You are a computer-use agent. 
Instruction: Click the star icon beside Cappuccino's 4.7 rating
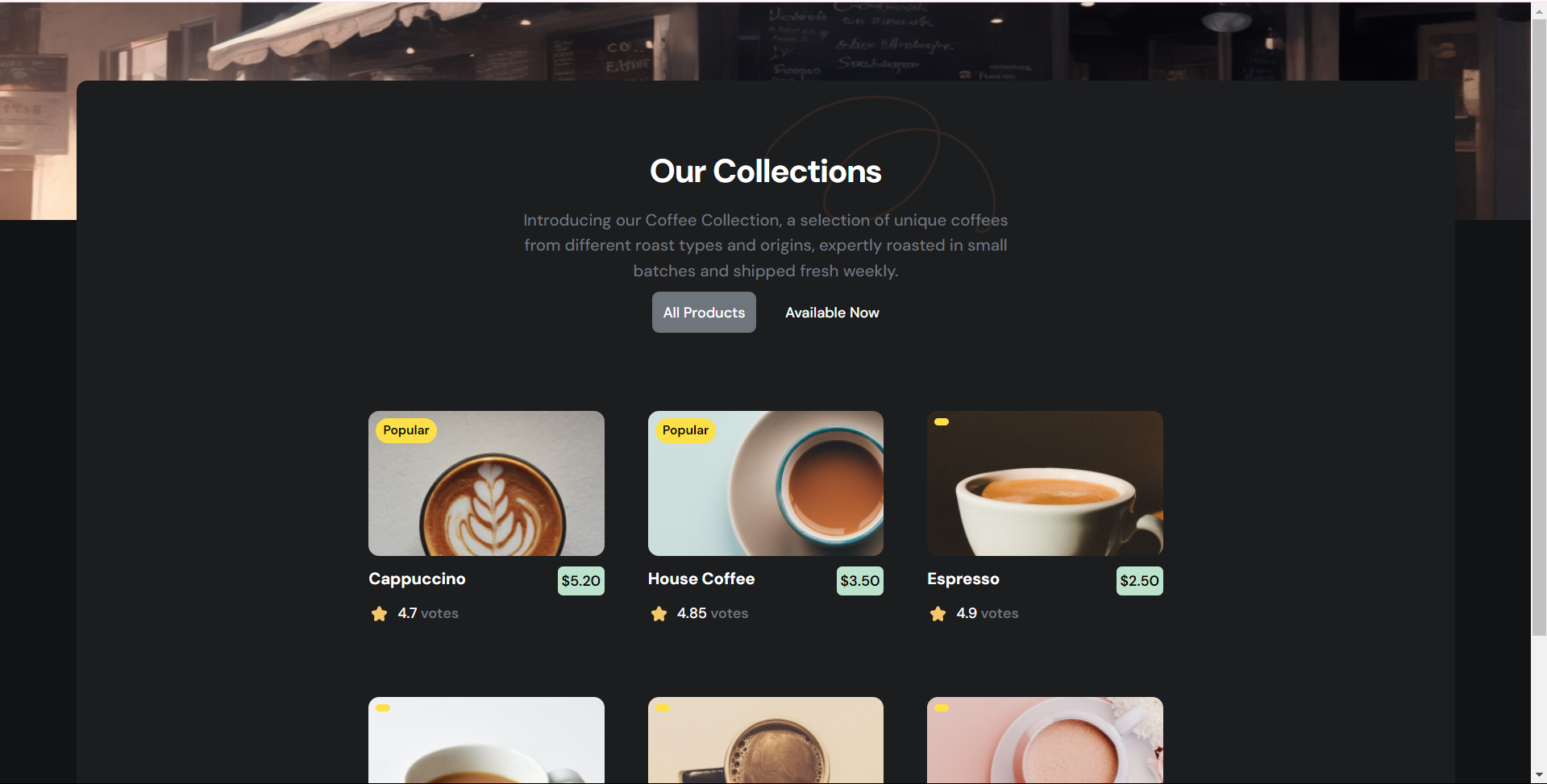pos(379,614)
